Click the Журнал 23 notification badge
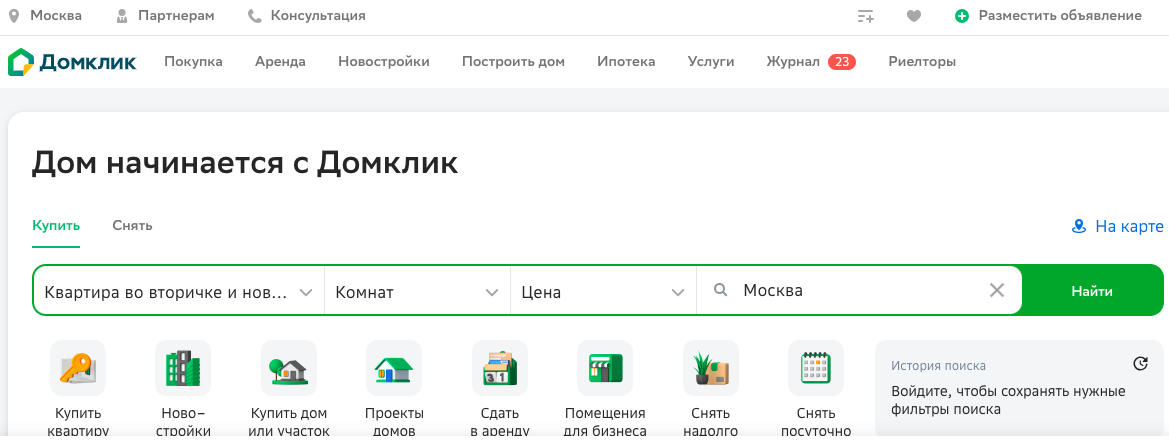 pos(842,62)
